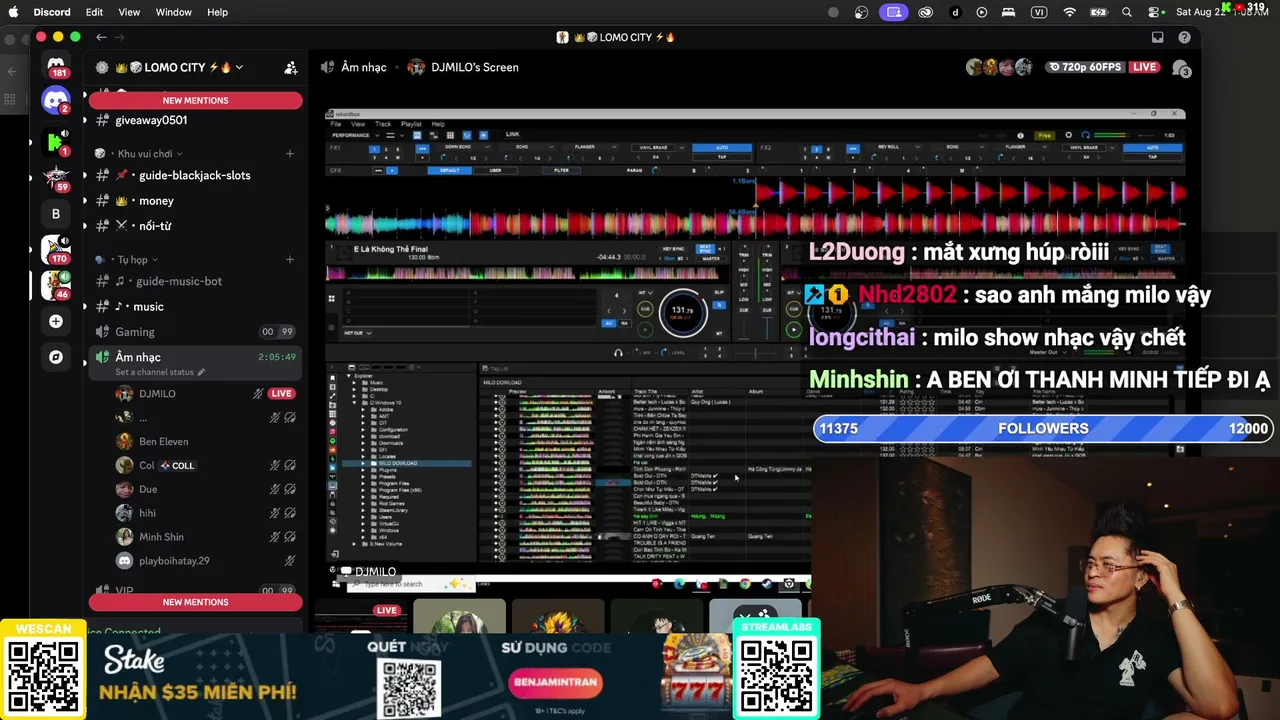
Task: Edit the Âm nhạc channel status pencil
Action: 201,372
